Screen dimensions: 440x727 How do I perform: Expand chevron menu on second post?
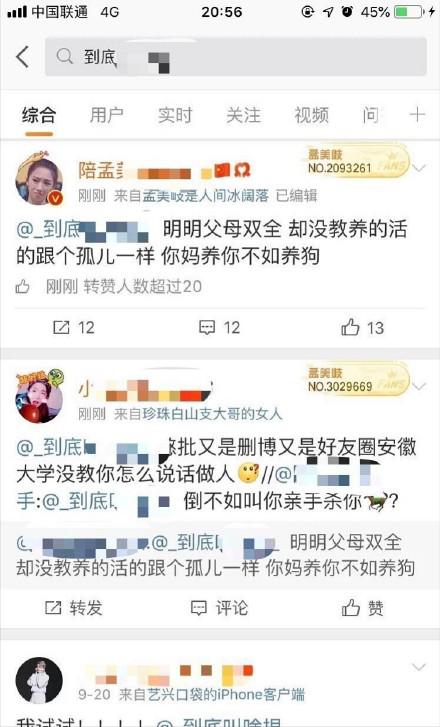[x=419, y=386]
